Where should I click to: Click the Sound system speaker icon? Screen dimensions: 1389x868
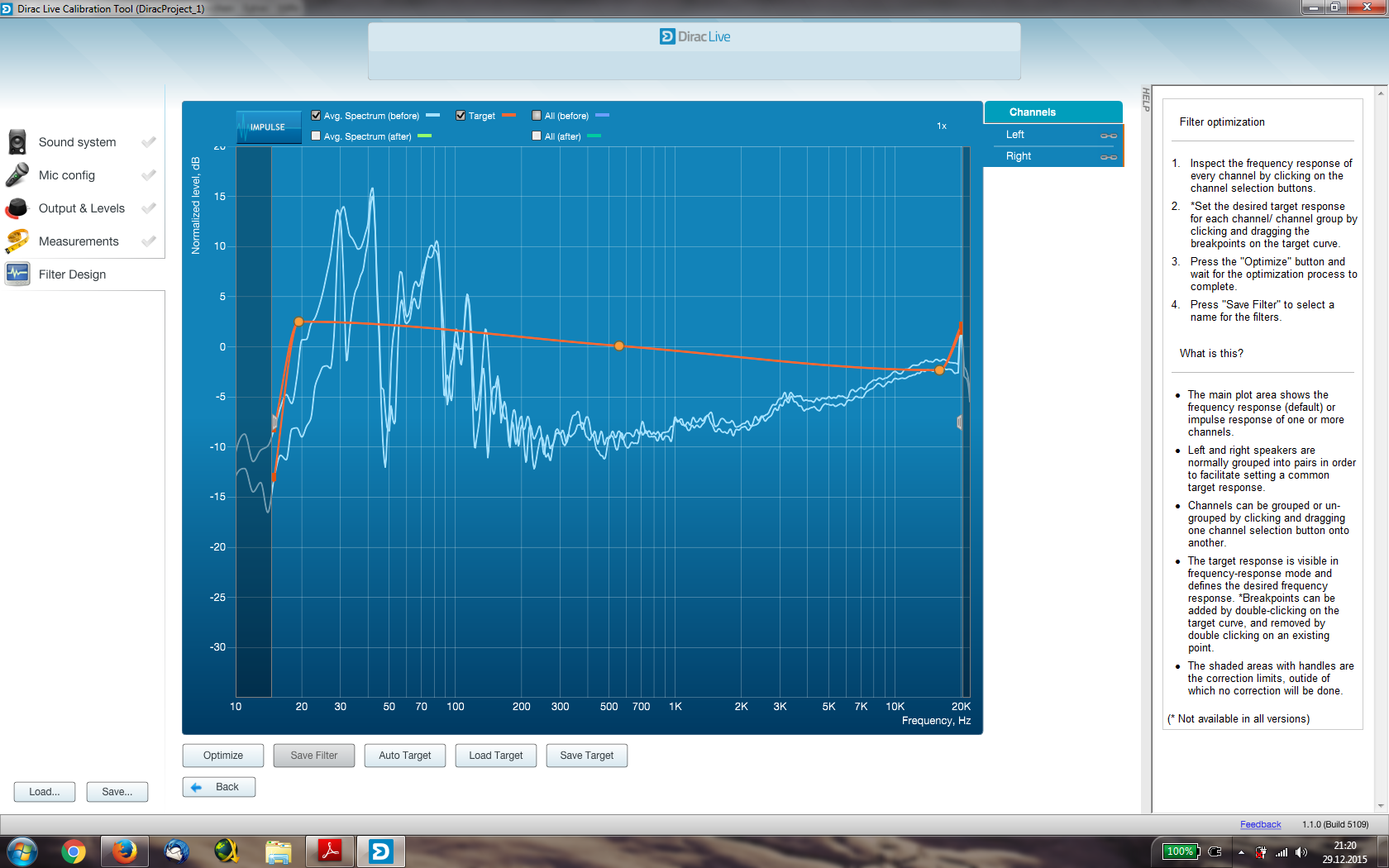(x=17, y=142)
